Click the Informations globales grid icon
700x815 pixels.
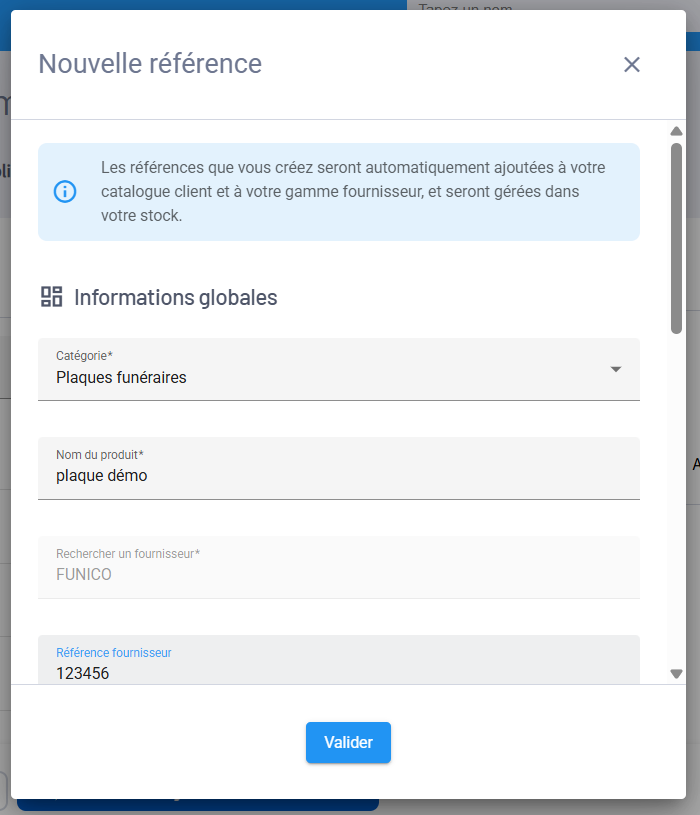(x=51, y=296)
